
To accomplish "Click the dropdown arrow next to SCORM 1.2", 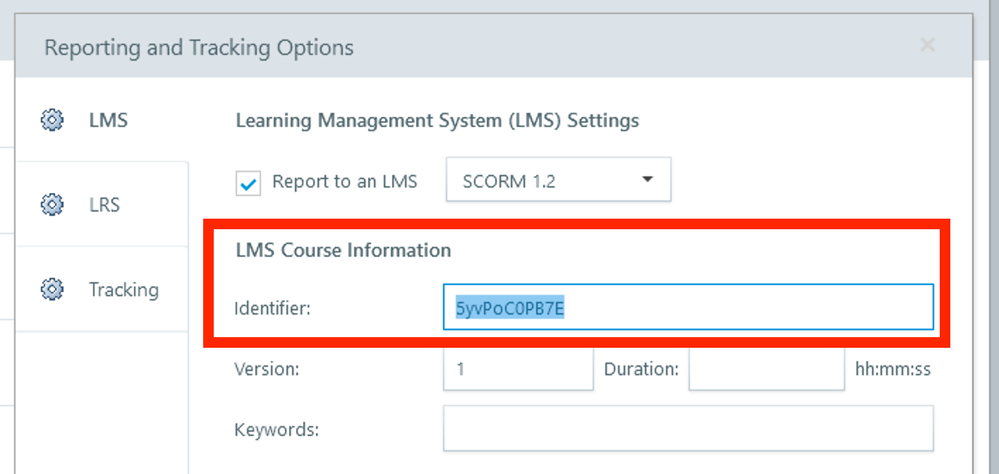I will [647, 180].
